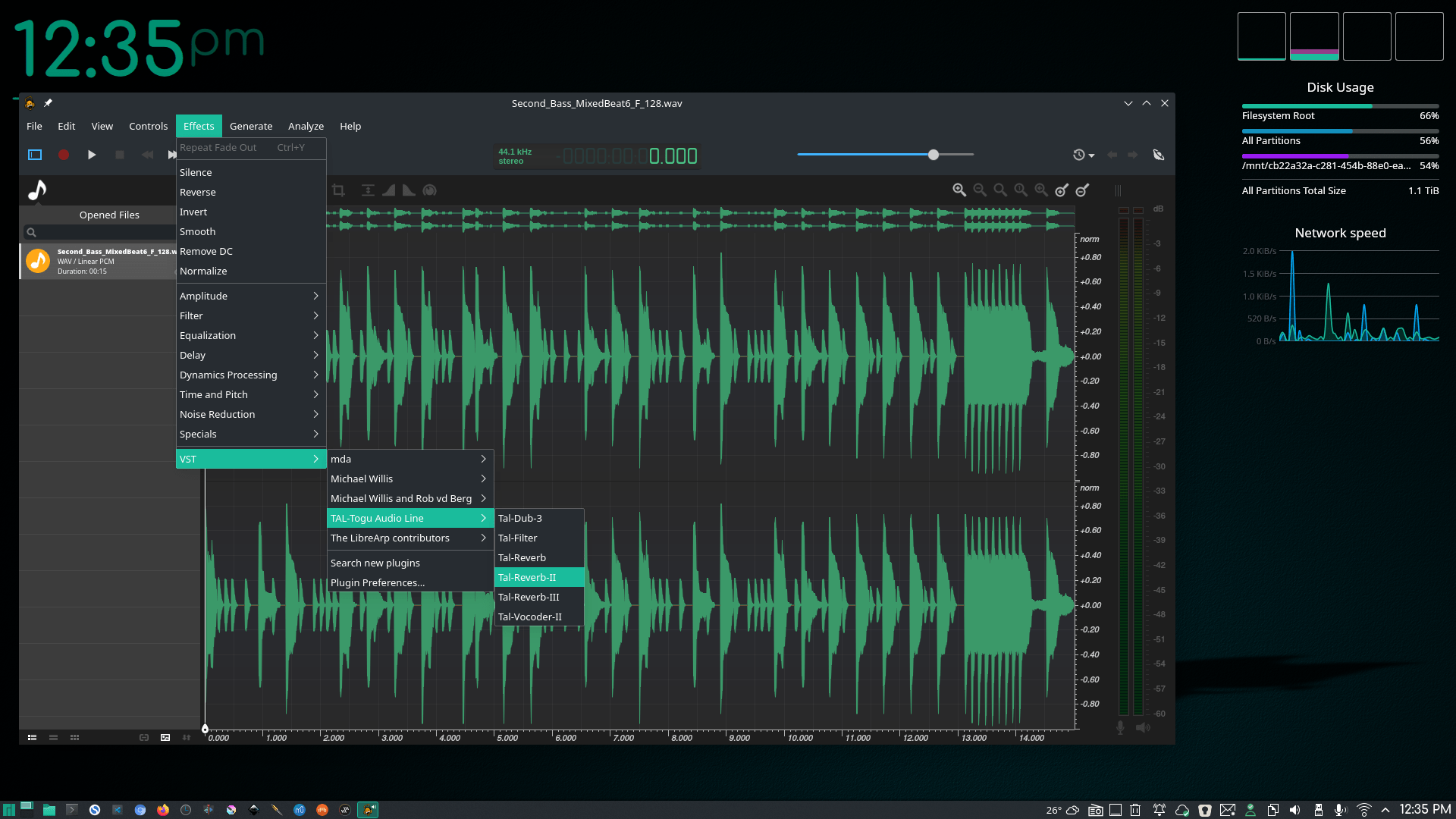The width and height of the screenshot is (1456, 819).
Task: Toggle the detailed list view of files
Action: [33, 737]
